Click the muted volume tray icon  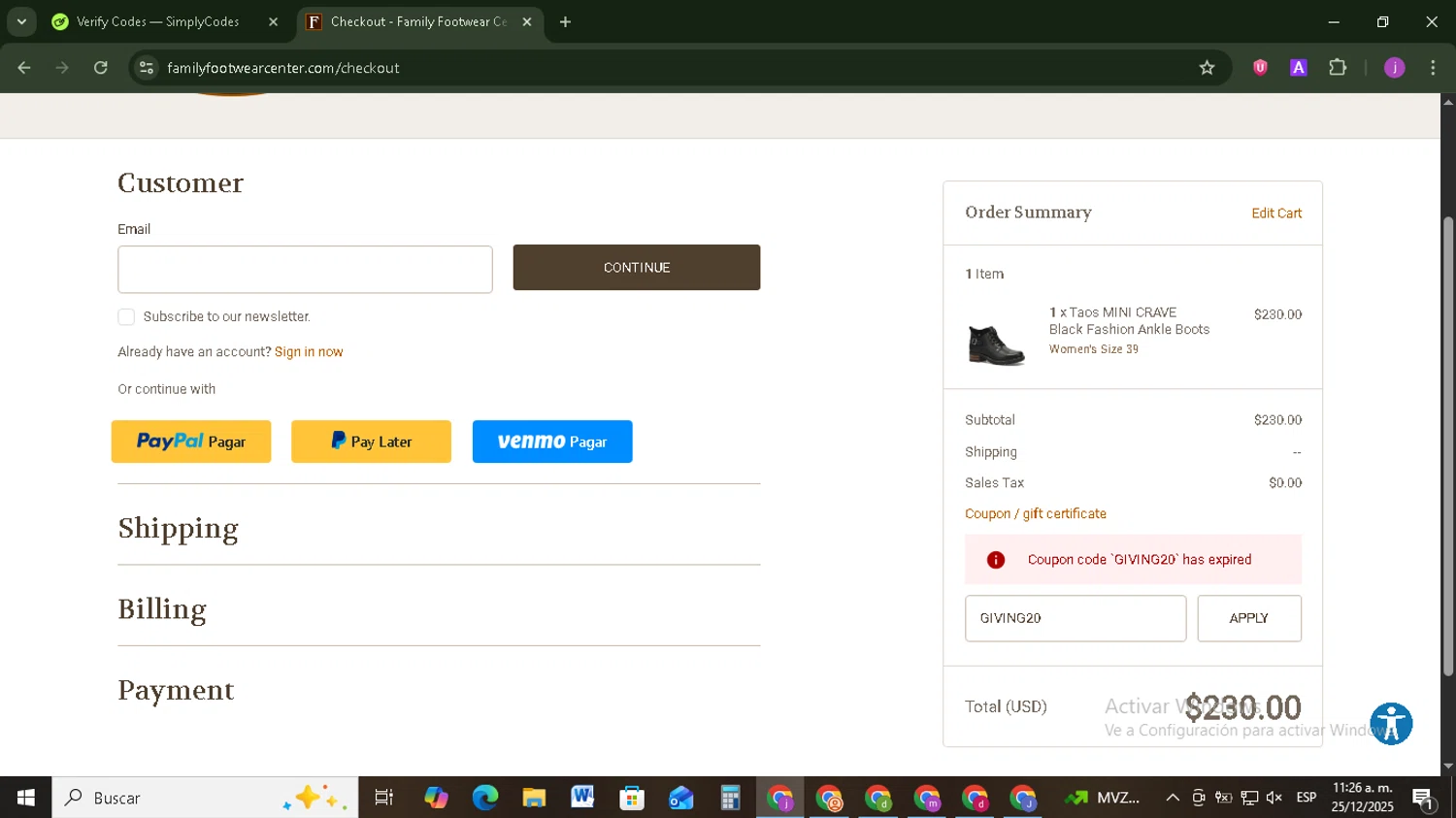point(1274,798)
